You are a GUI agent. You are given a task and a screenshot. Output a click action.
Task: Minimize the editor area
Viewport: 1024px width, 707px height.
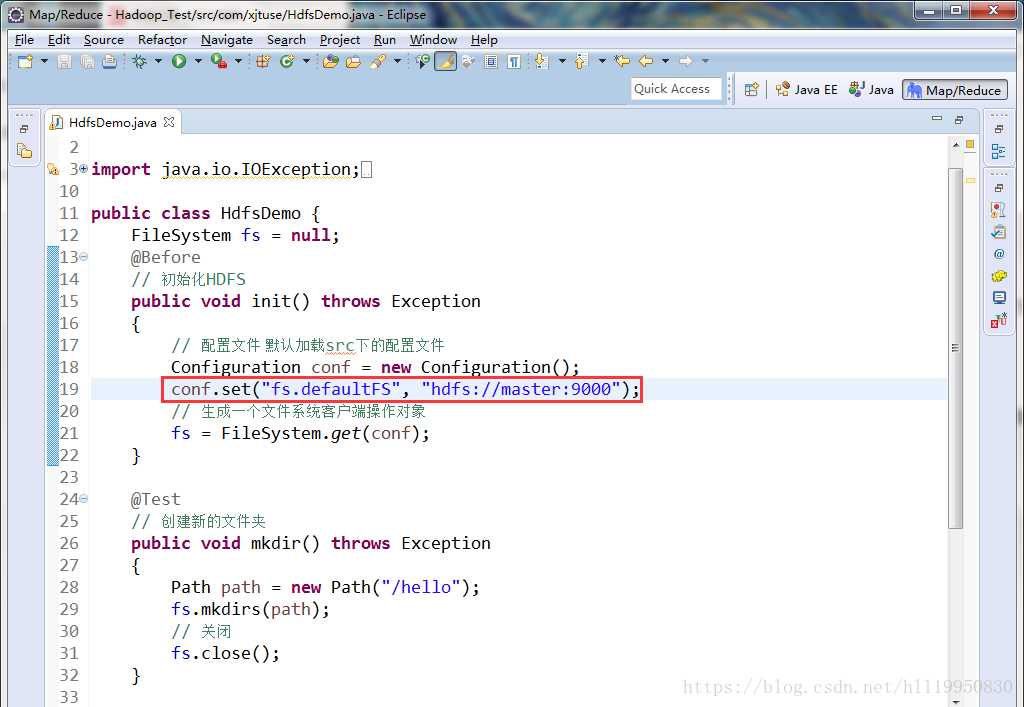[937, 119]
